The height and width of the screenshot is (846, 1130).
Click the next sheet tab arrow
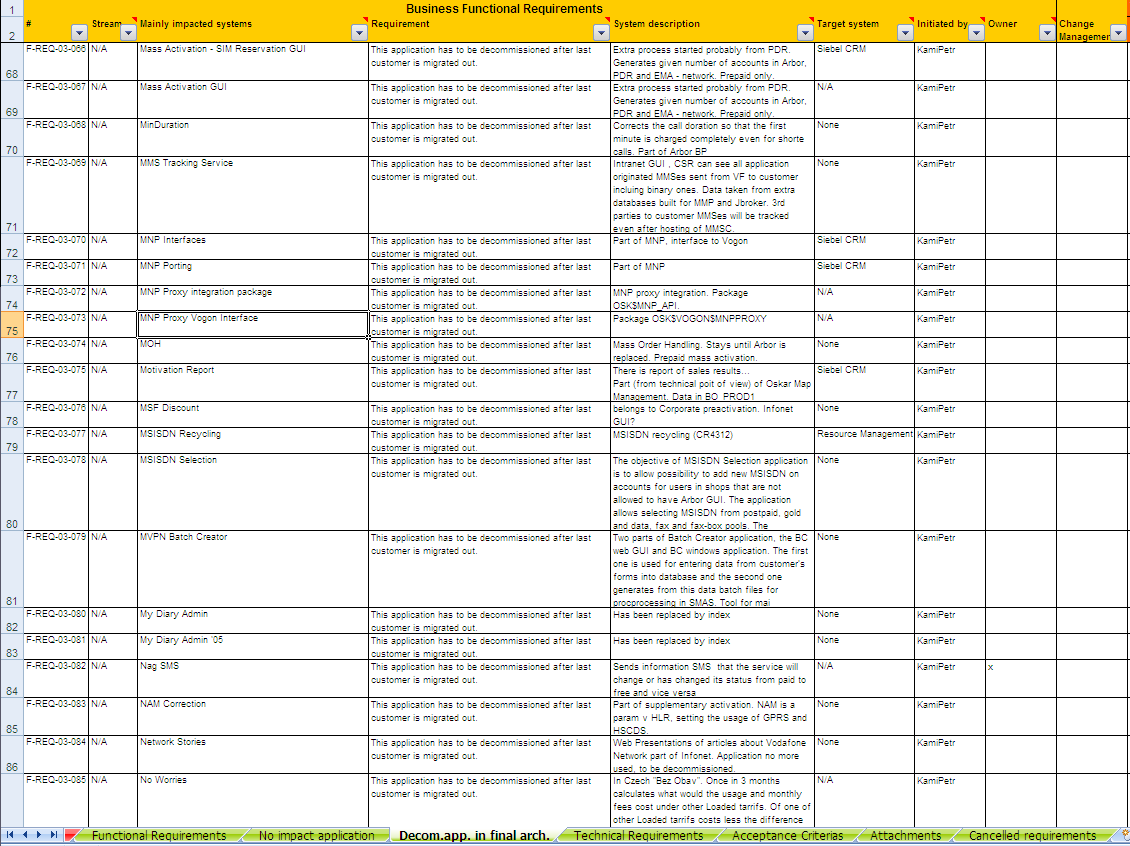[x=39, y=835]
